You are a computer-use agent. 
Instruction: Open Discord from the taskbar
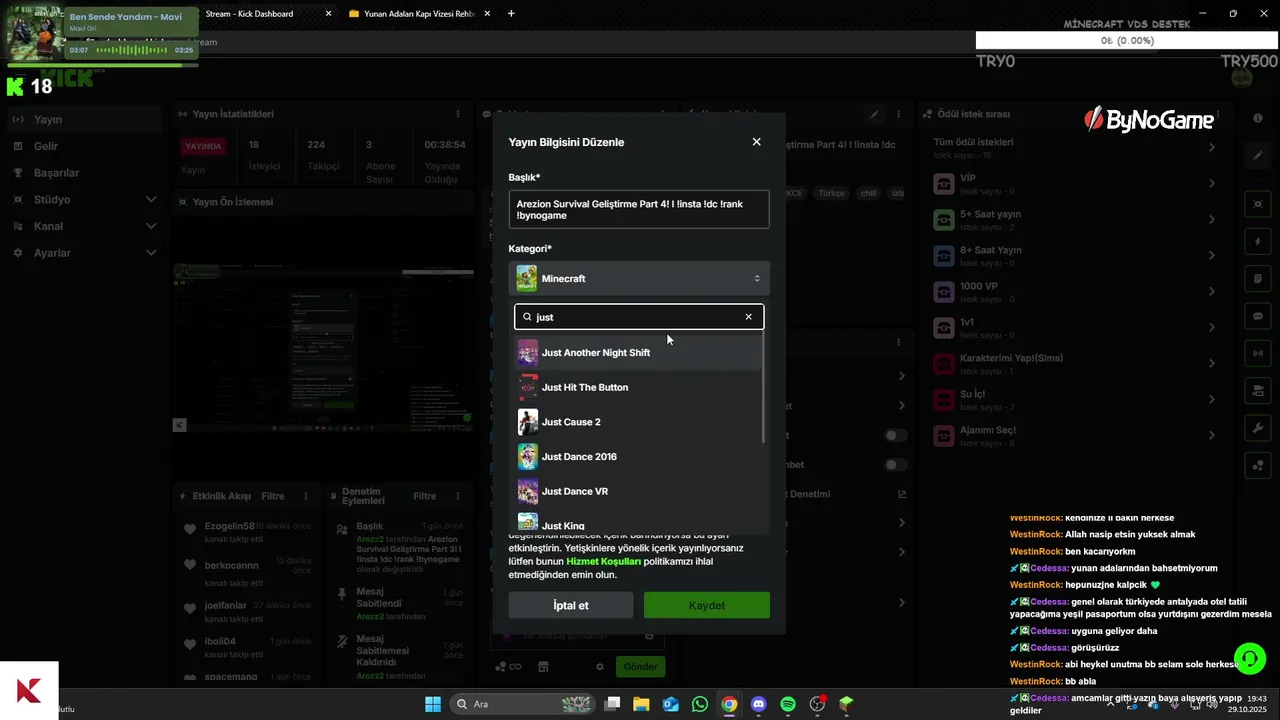[758, 704]
